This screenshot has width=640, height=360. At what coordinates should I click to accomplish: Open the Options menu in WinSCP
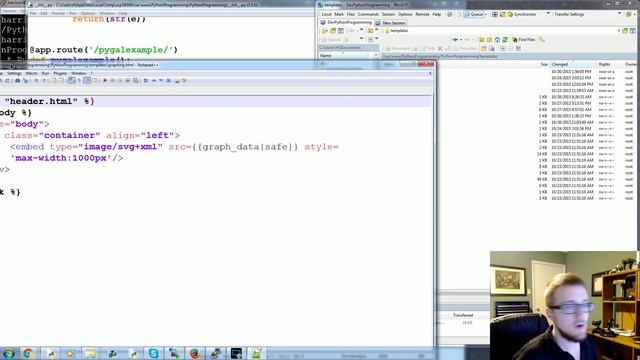pos(405,14)
